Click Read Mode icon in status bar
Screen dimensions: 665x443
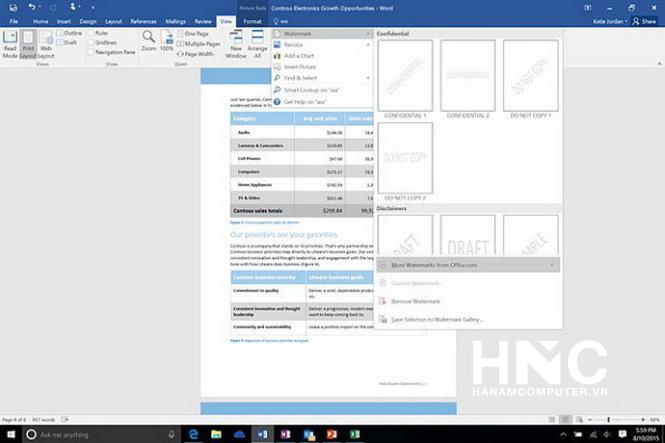point(551,420)
